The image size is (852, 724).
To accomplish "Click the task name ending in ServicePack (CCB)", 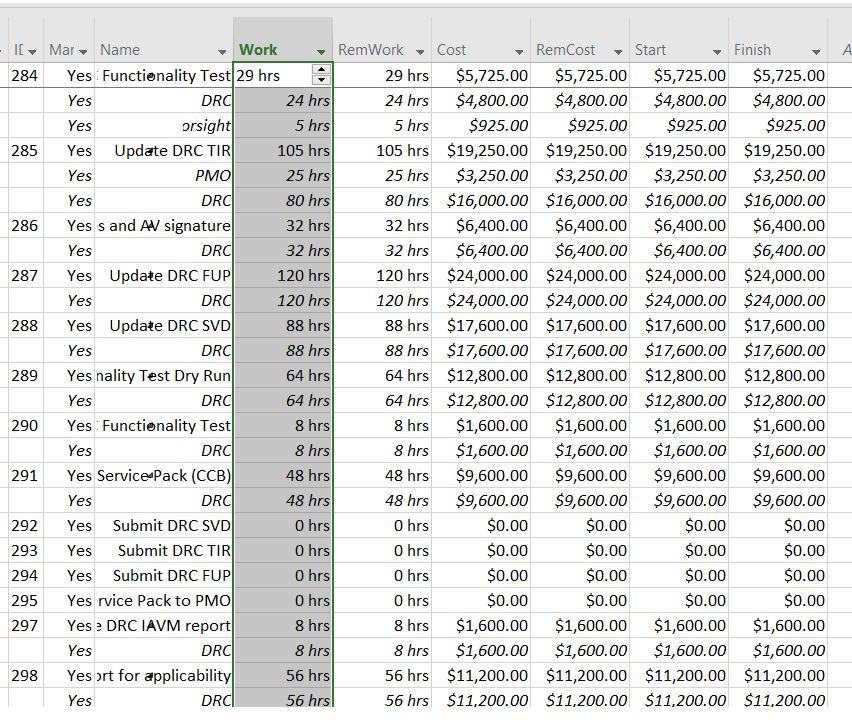I will point(164,475).
